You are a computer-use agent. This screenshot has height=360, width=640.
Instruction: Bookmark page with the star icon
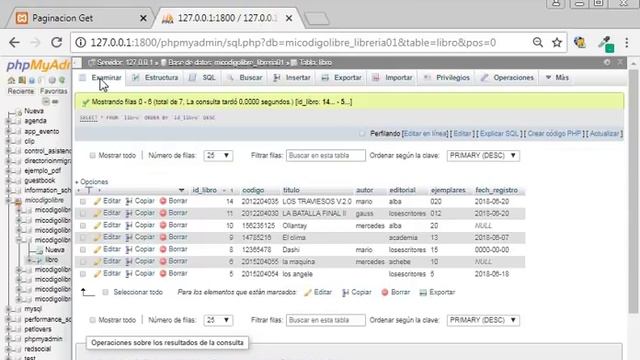click(557, 42)
